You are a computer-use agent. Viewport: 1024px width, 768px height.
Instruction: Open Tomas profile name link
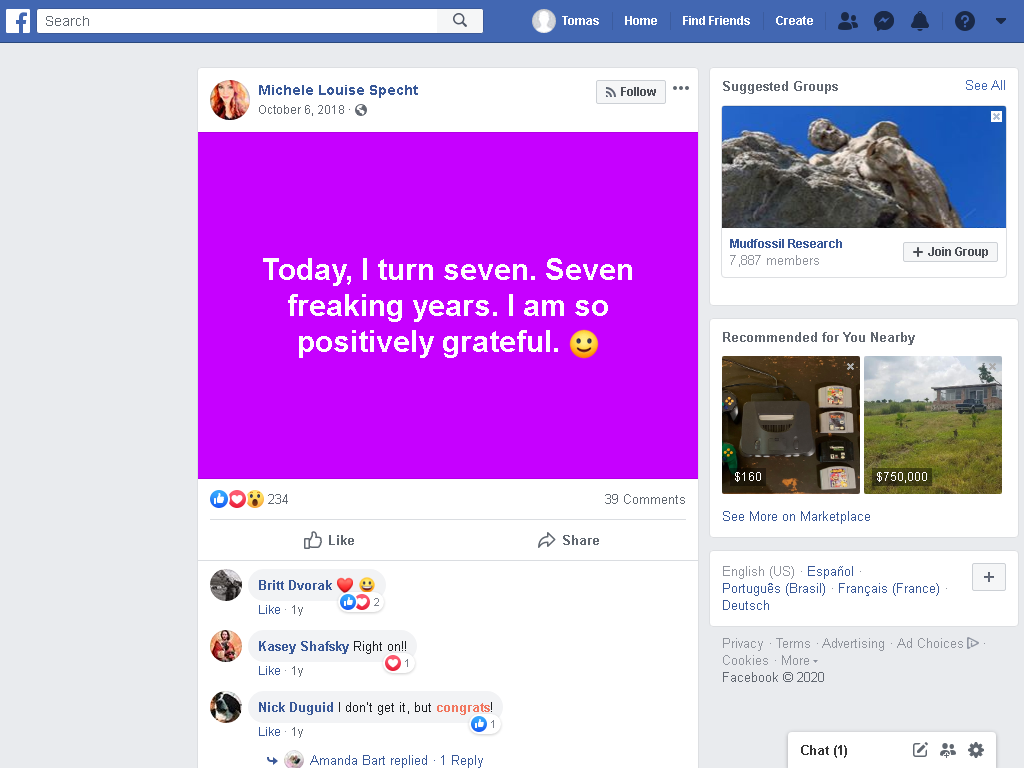[580, 21]
